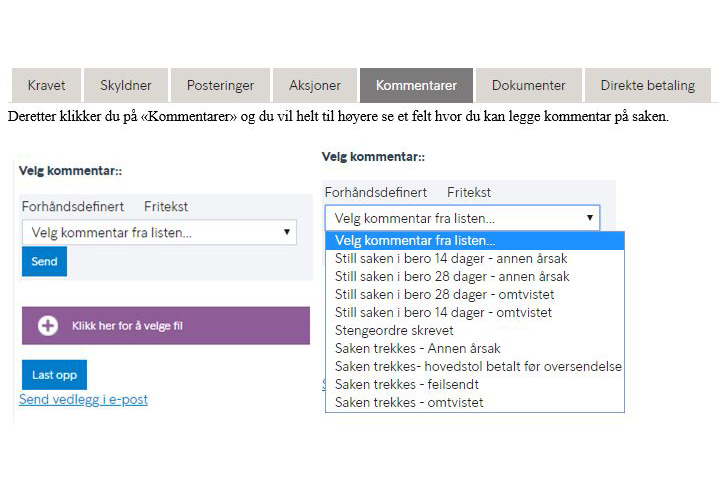Switch to Fritekst in left comment panel
The image size is (725, 496).
(166, 207)
